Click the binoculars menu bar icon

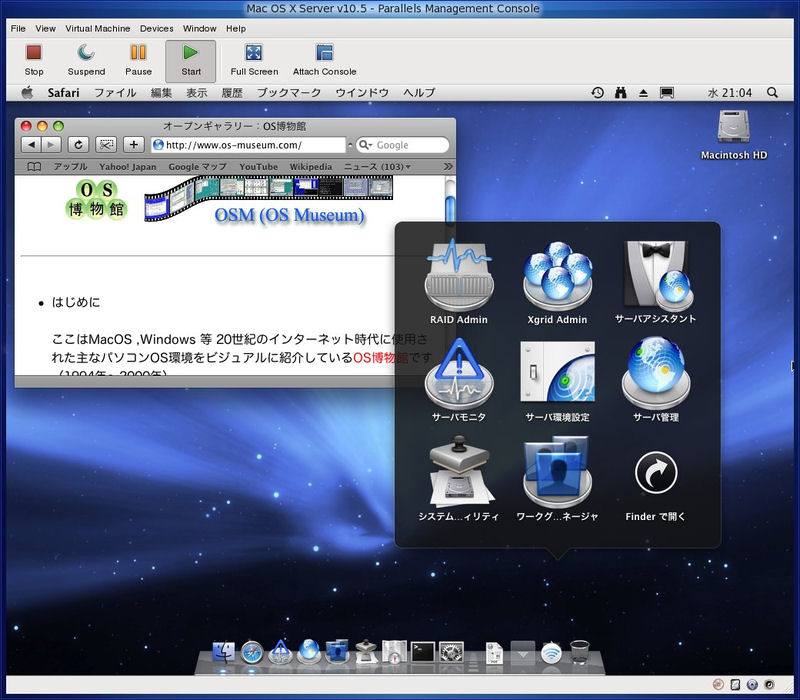pos(620,92)
